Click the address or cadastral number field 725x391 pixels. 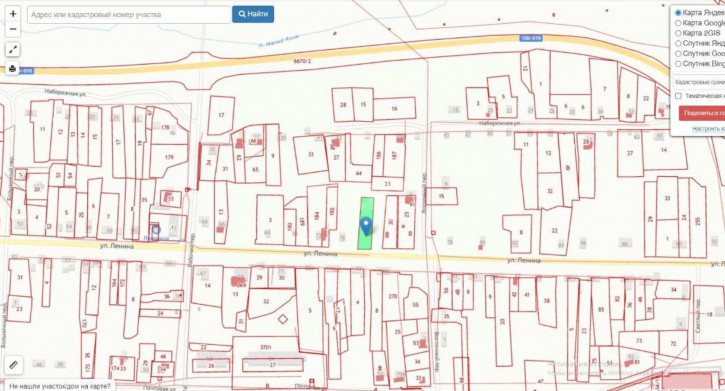click(x=129, y=15)
